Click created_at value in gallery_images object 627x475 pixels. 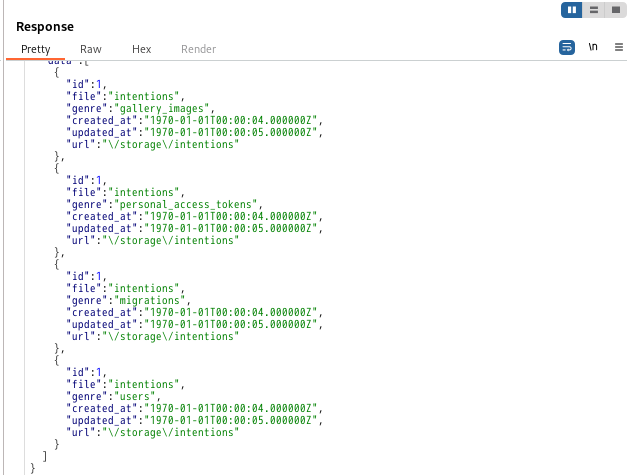pos(231,121)
